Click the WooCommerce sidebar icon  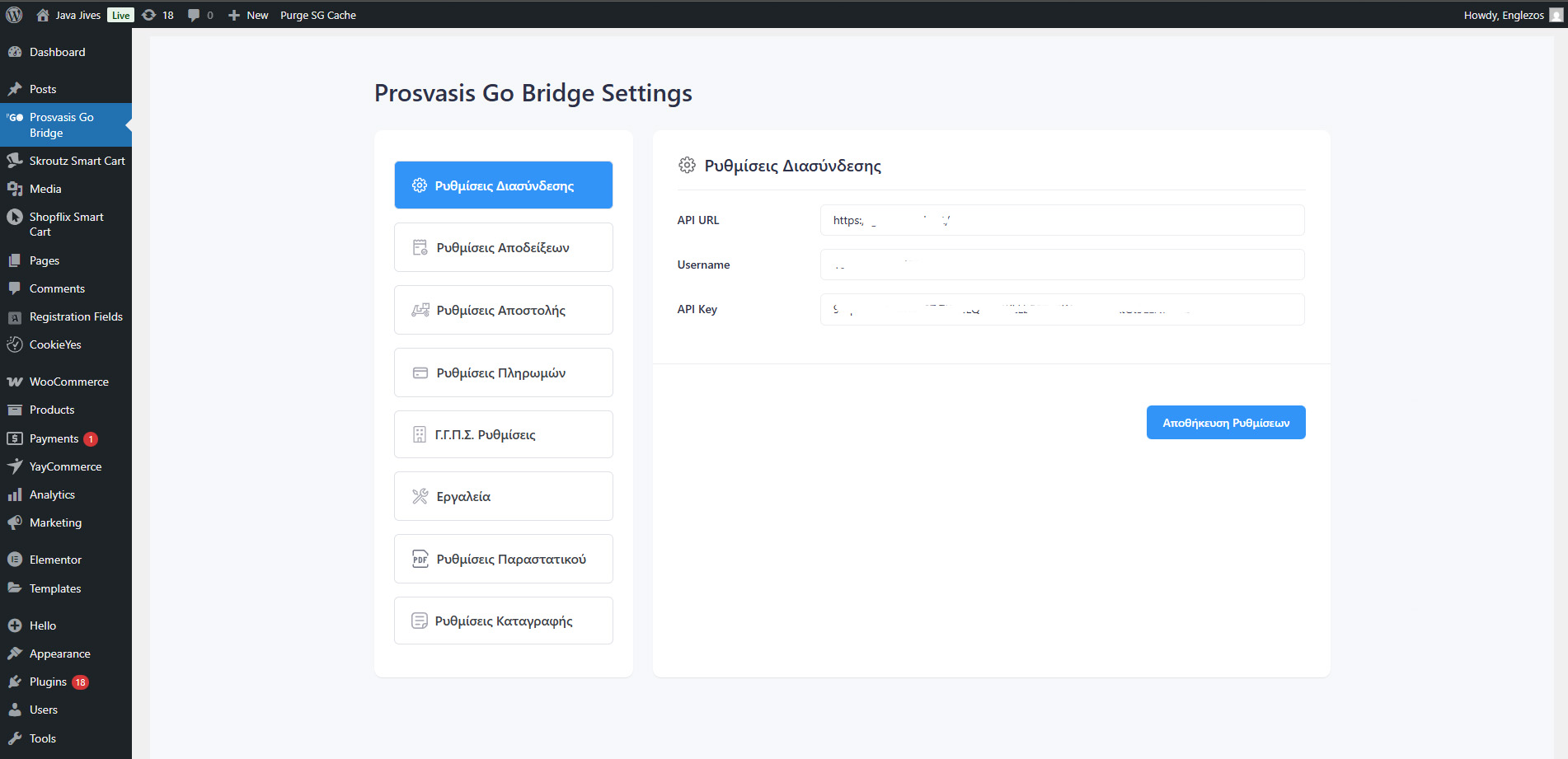[x=15, y=382]
